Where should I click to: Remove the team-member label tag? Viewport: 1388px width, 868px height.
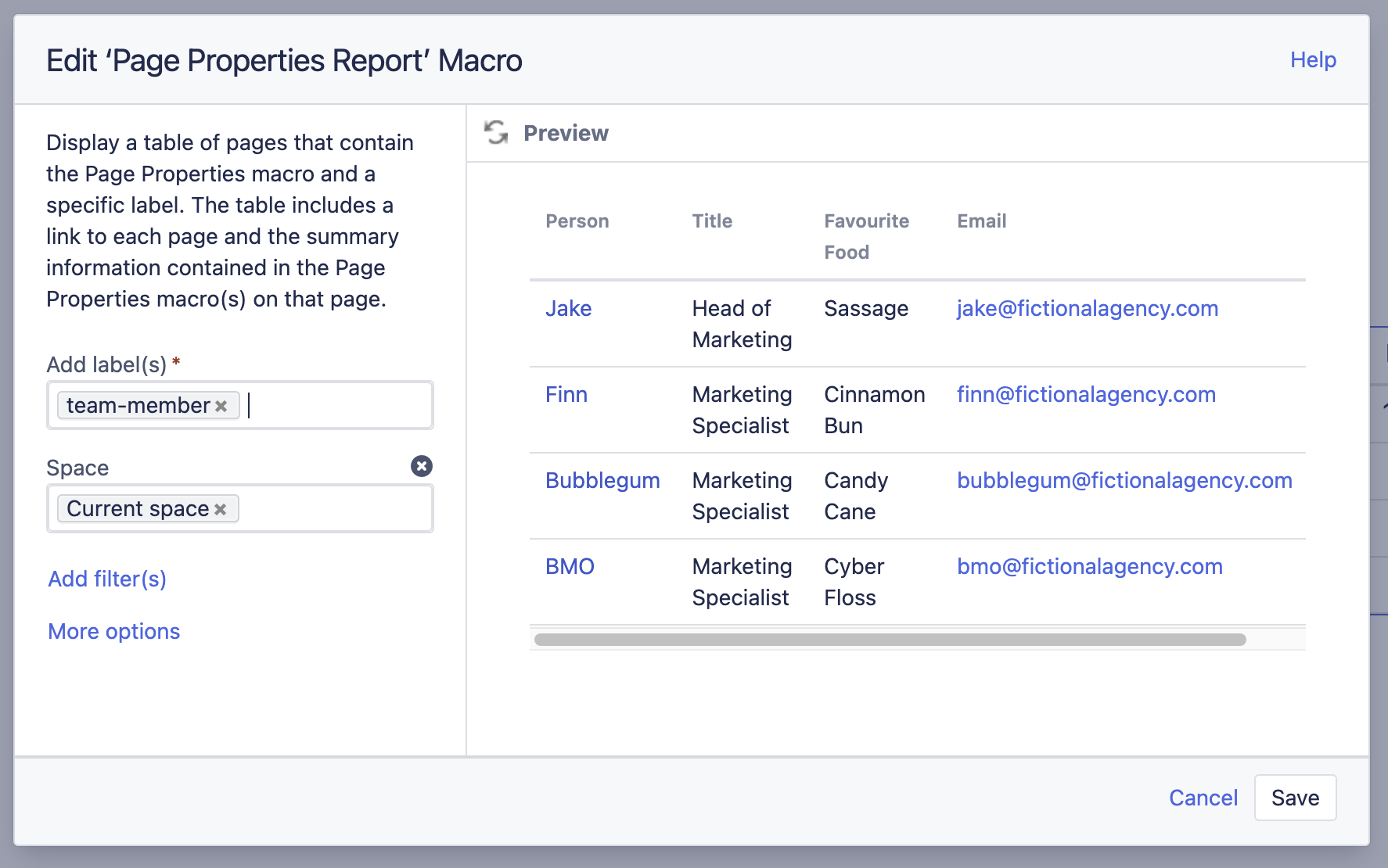pos(221,406)
